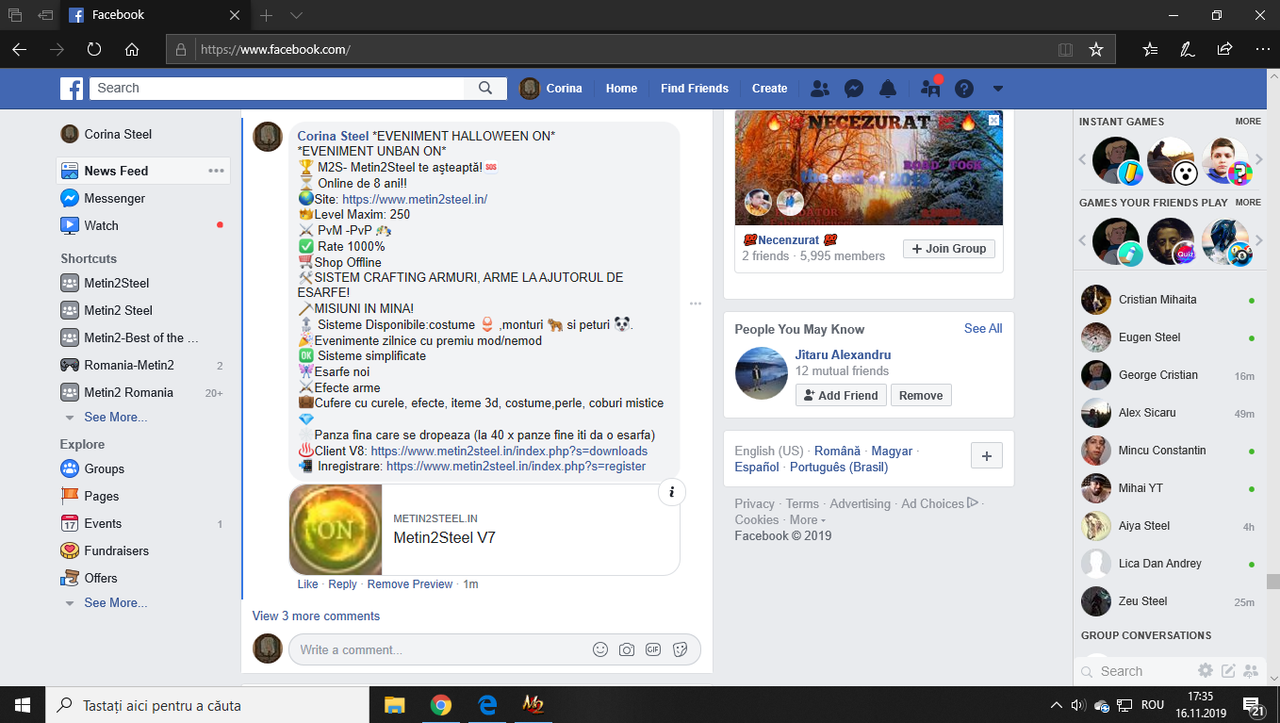The width and height of the screenshot is (1280, 723).
Task: Open Corina profile in top bar
Action: click(x=551, y=88)
